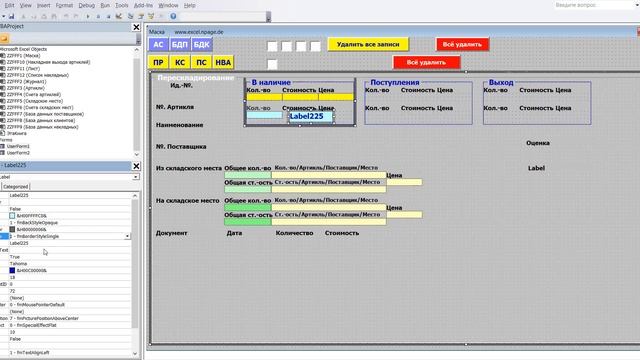The image size is (640, 360).
Task: Select sheet ZZFFF3 (Артикли) in tree
Action: pyautogui.click(x=25, y=88)
